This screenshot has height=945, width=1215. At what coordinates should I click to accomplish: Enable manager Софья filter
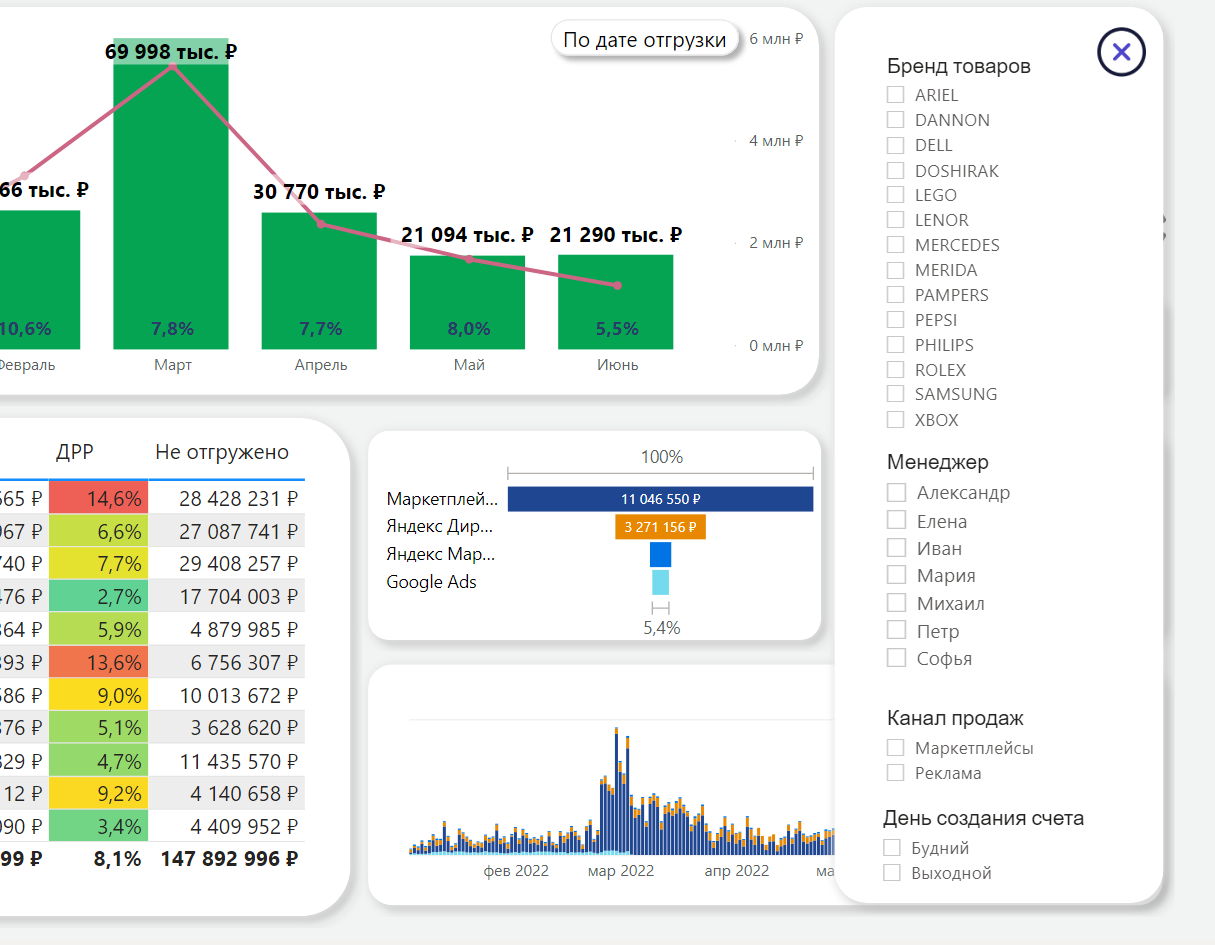897,658
